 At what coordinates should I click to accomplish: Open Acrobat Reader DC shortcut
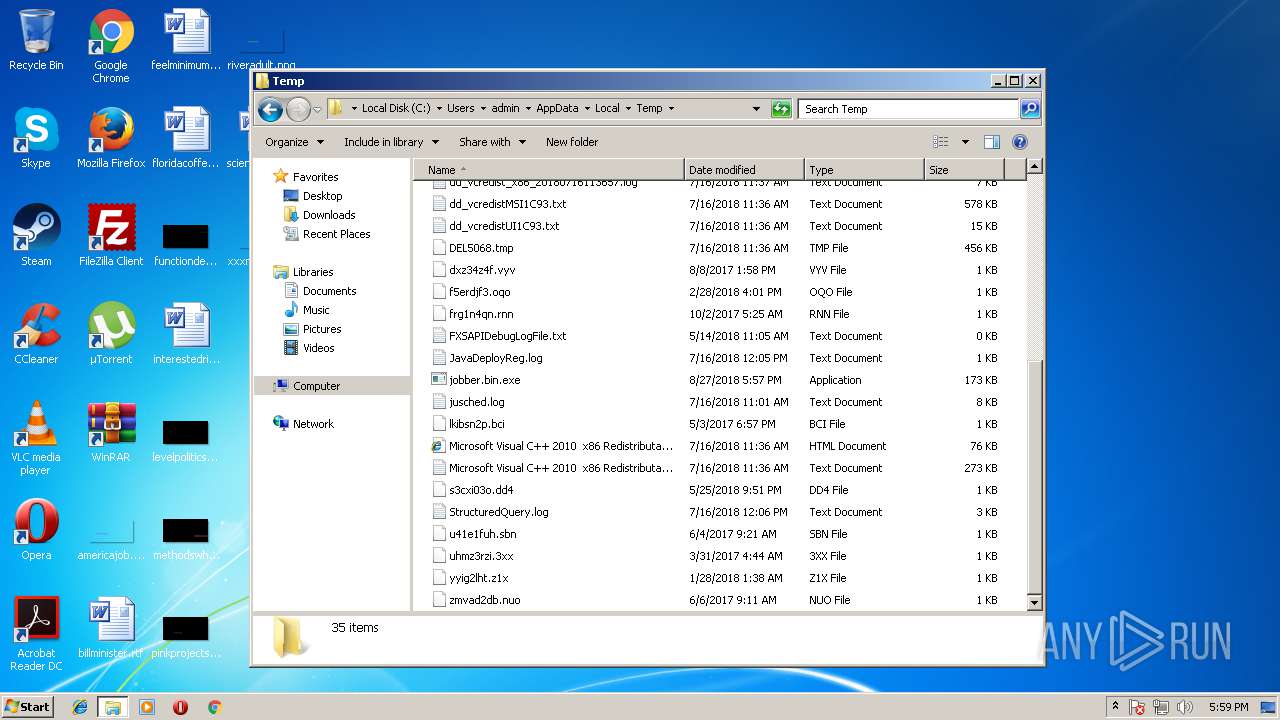pos(36,634)
